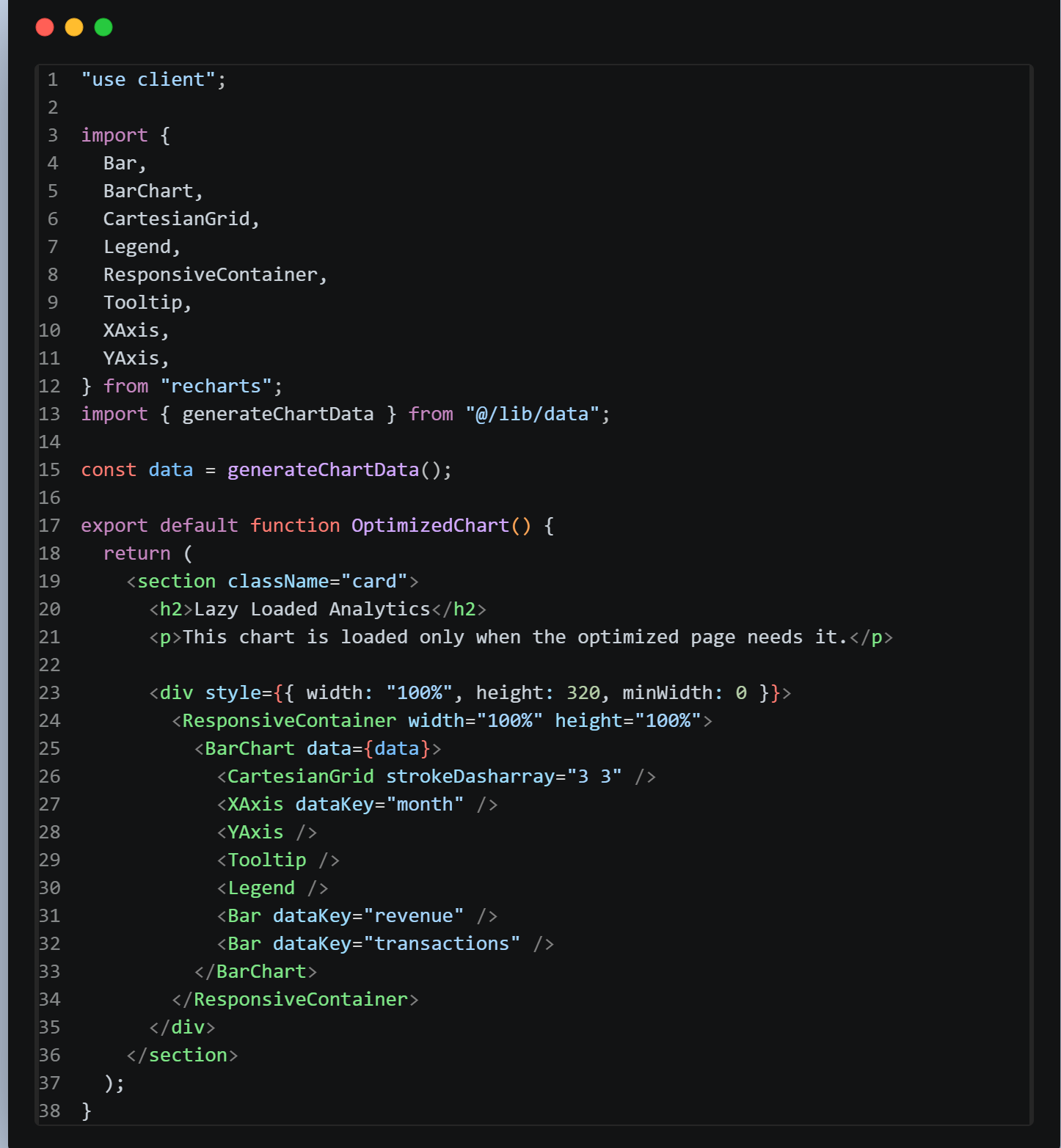The height and width of the screenshot is (1148, 1061).
Task: Click the yellow minimize window dot
Action: [74, 27]
